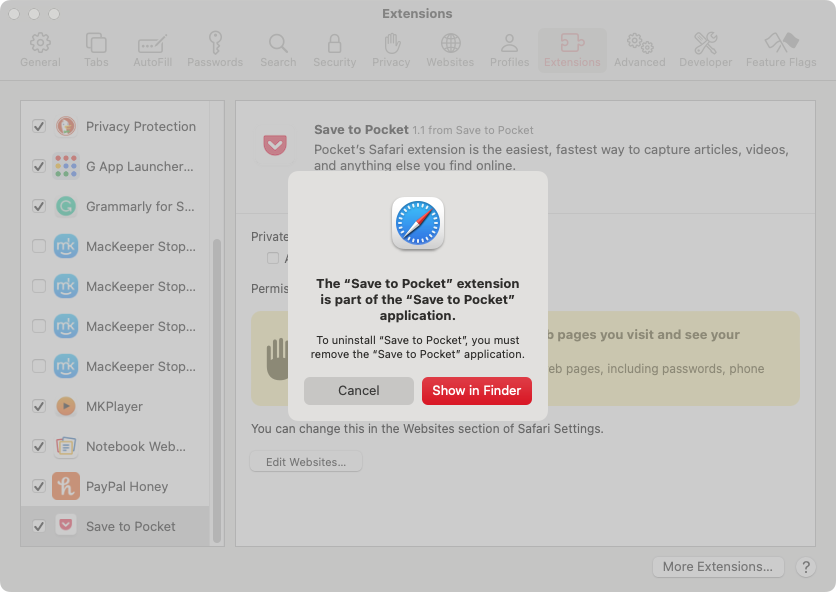Open the Profiles tab
Image resolution: width=836 pixels, height=592 pixels.
pyautogui.click(x=509, y=50)
